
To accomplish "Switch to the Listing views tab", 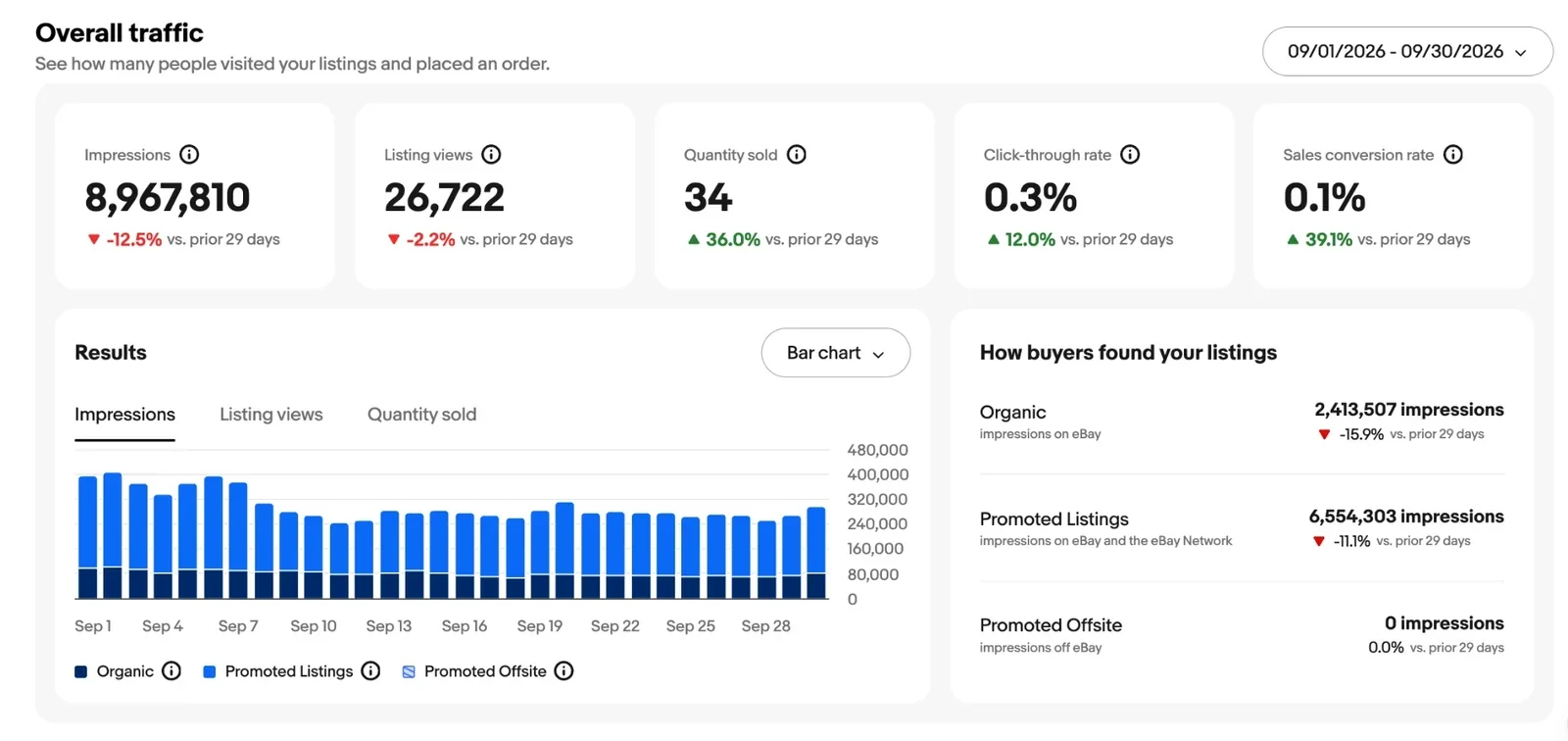I will tap(270, 415).
